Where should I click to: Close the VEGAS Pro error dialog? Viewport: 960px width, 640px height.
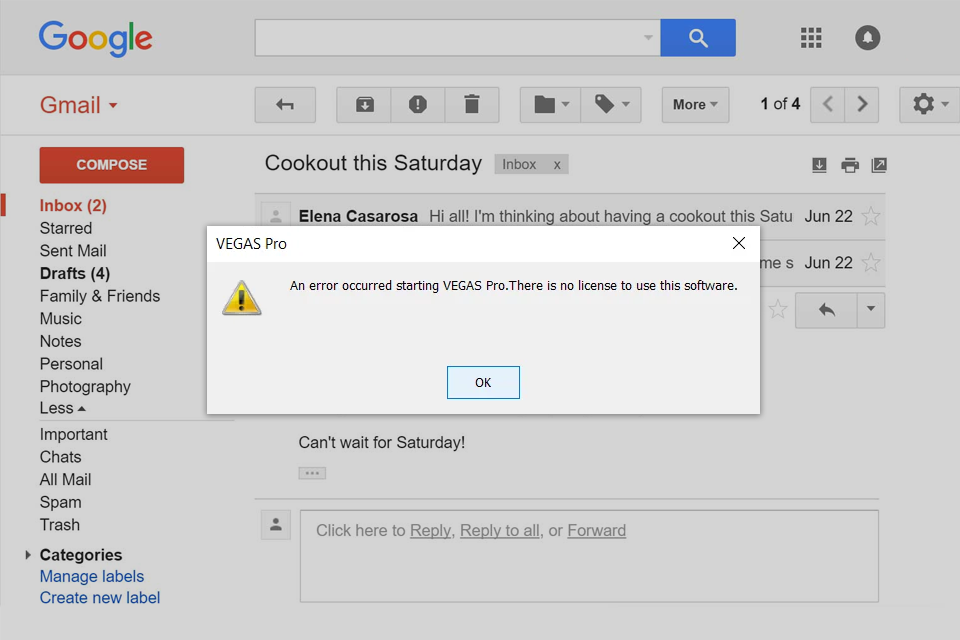point(739,243)
